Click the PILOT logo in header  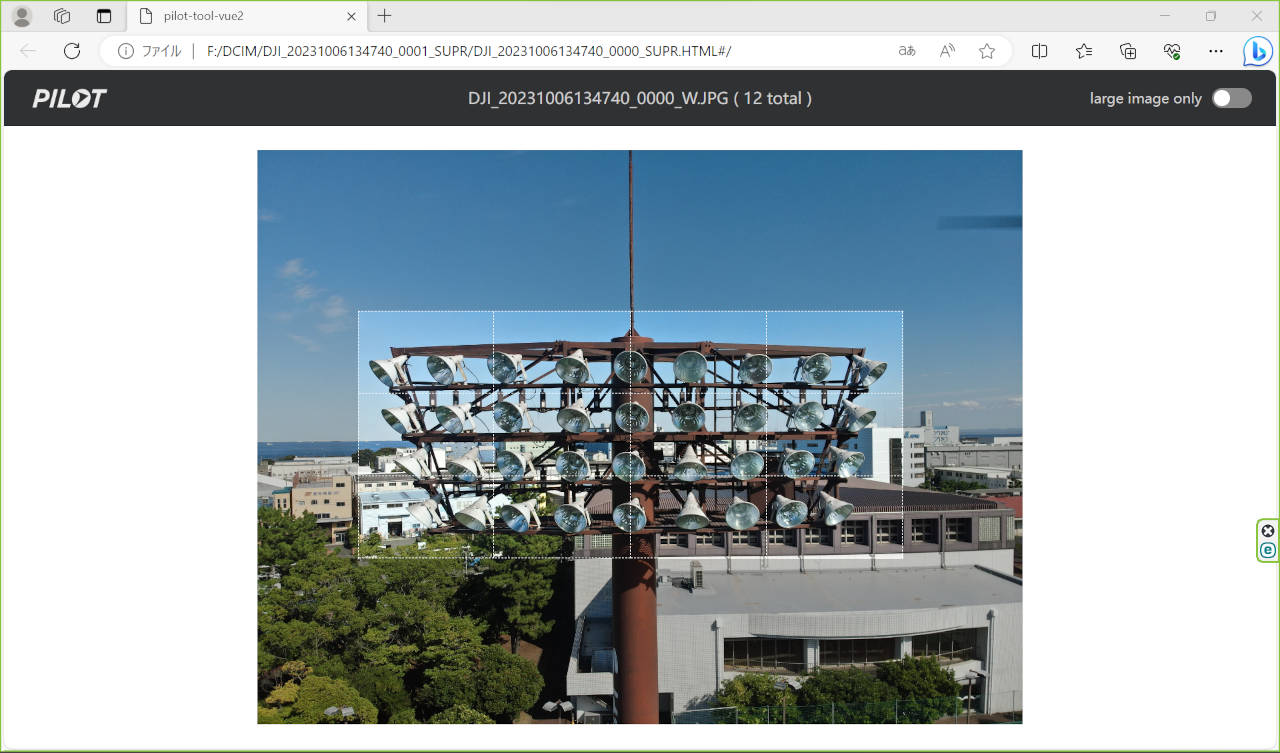tap(69, 98)
